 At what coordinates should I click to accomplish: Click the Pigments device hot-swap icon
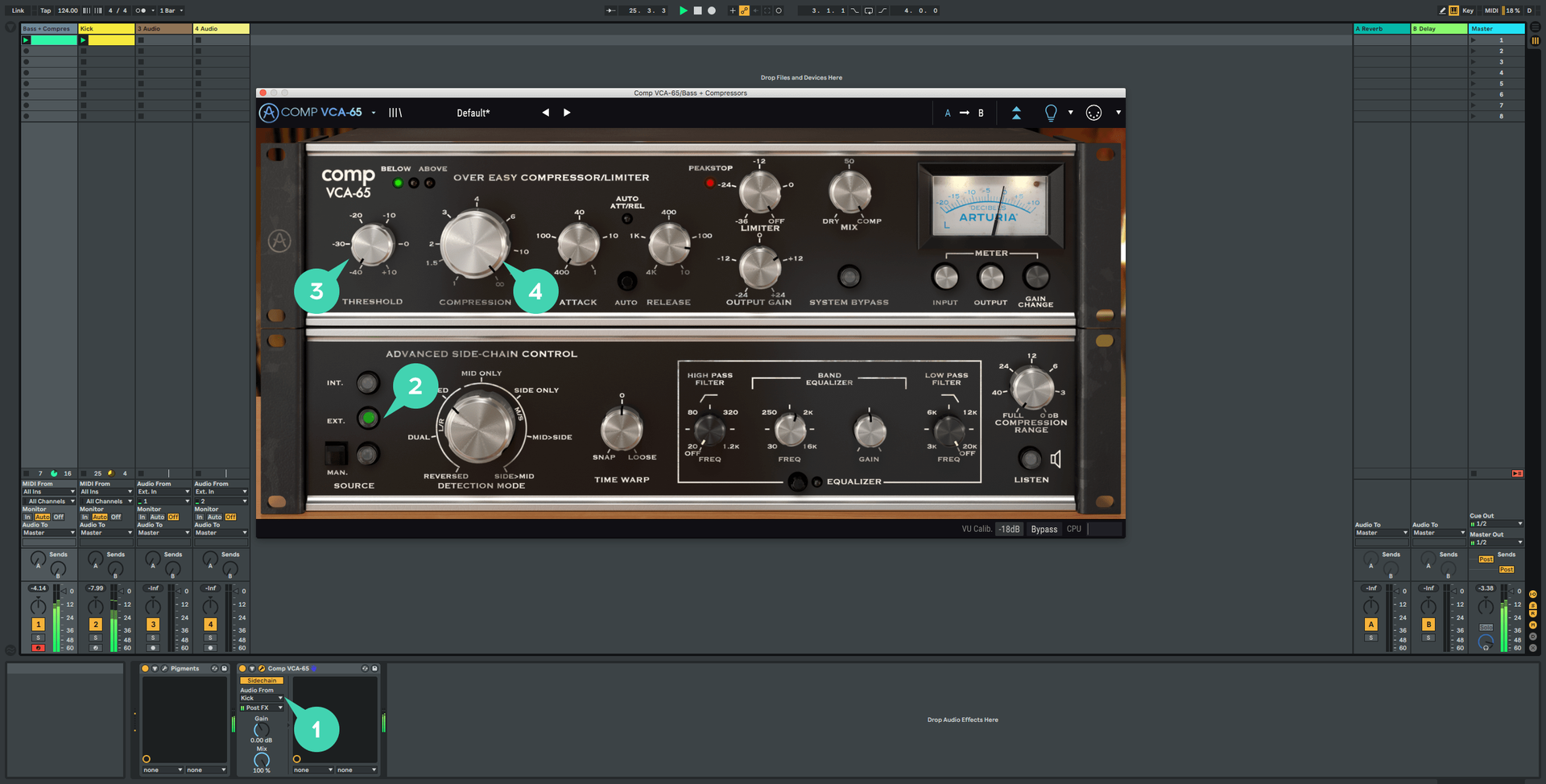click(x=215, y=668)
